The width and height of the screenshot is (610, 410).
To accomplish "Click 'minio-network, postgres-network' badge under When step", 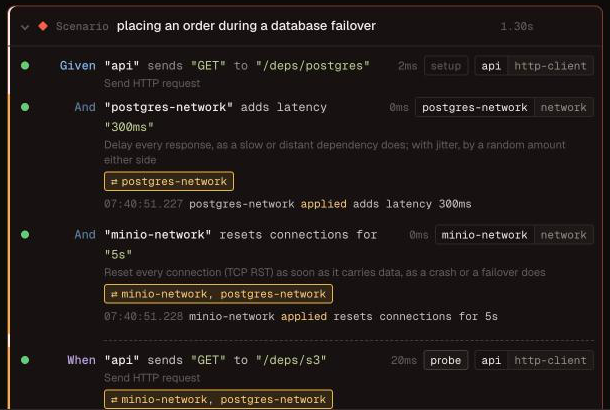I will click(x=218, y=399).
